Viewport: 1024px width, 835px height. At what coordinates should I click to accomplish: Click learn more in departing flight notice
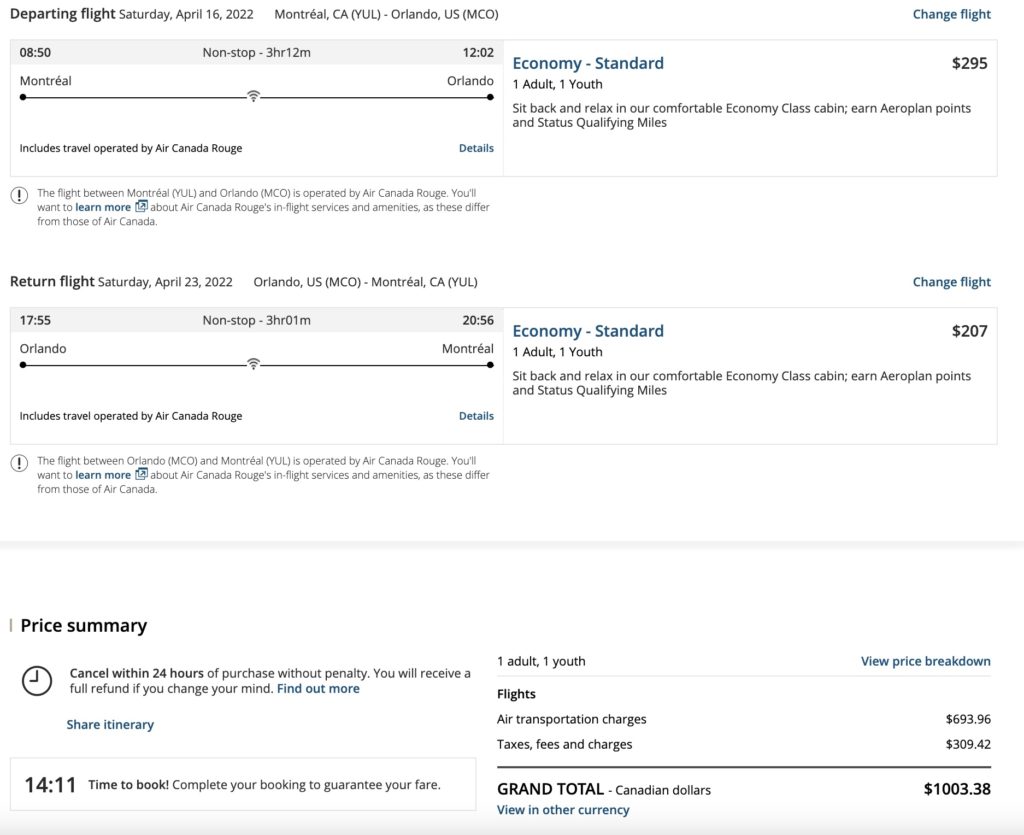click(103, 207)
